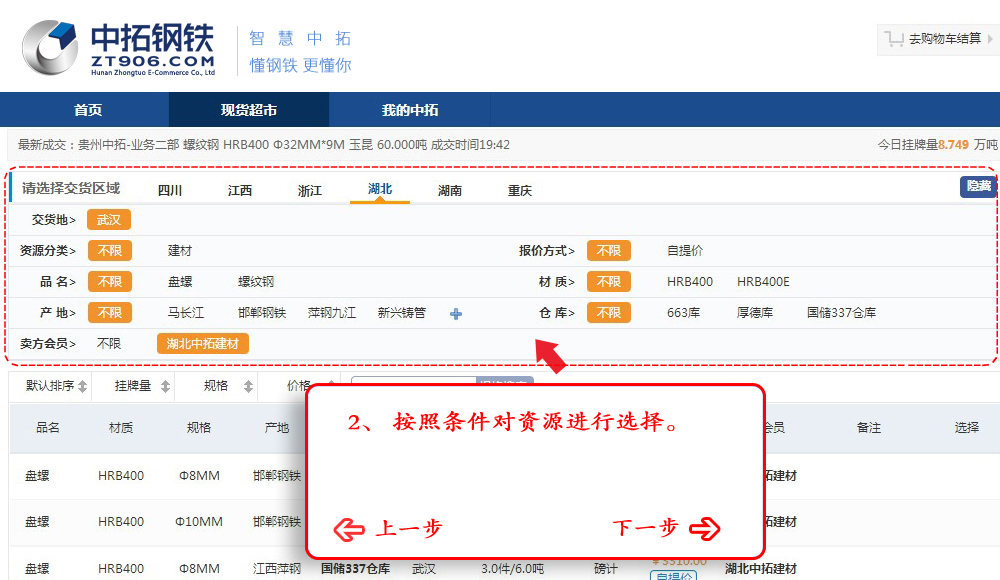Screen dimensions: 1000x580
Task: Click the 下一步 right arrow icon
Action: [x=704, y=528]
